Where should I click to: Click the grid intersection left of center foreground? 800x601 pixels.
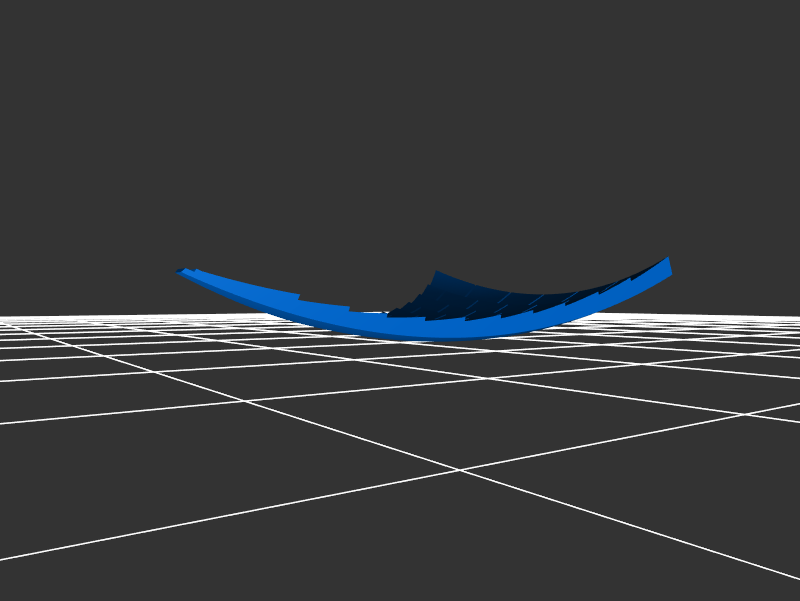coord(243,401)
